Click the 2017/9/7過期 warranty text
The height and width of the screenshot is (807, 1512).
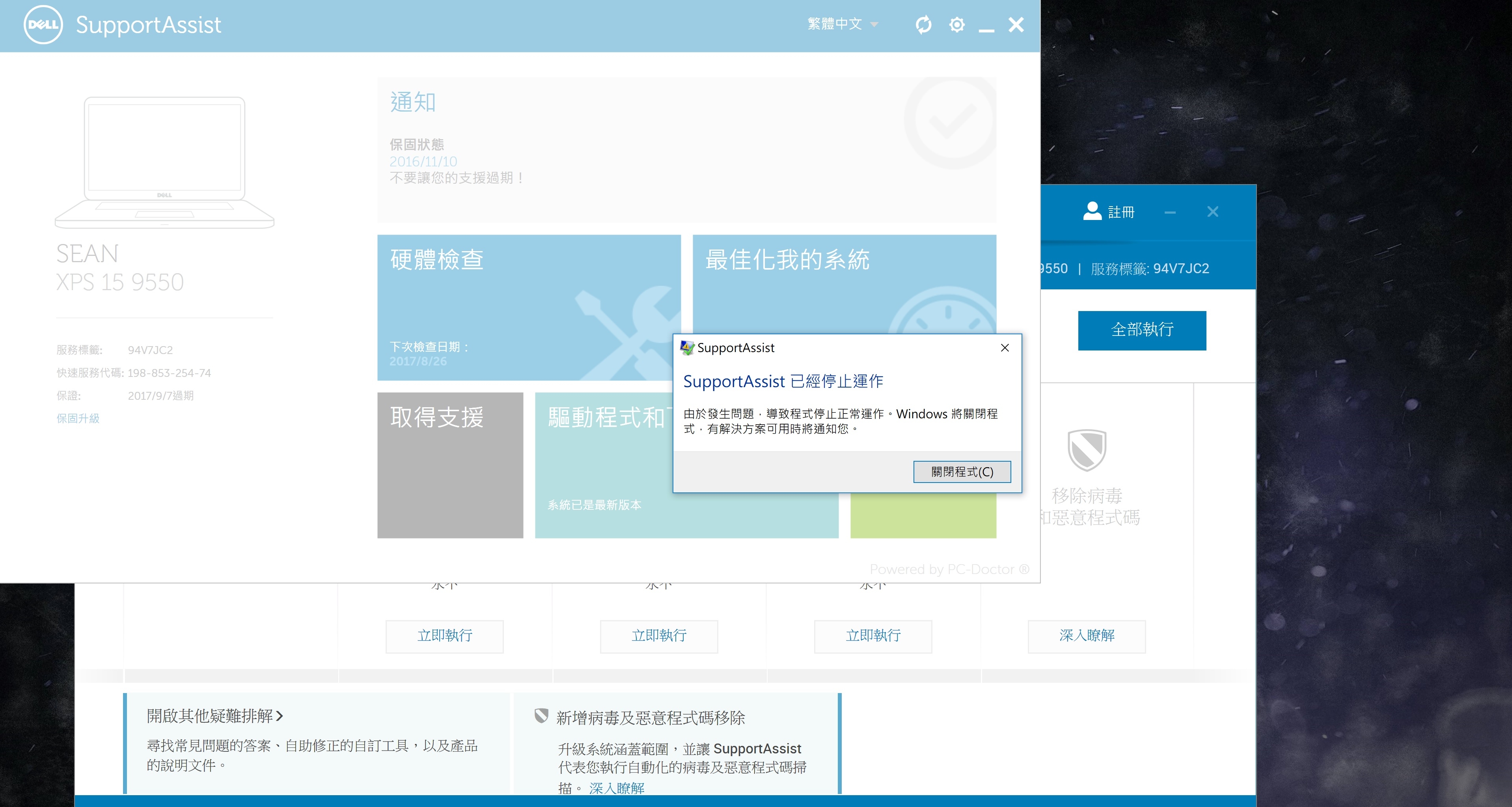coord(161,396)
